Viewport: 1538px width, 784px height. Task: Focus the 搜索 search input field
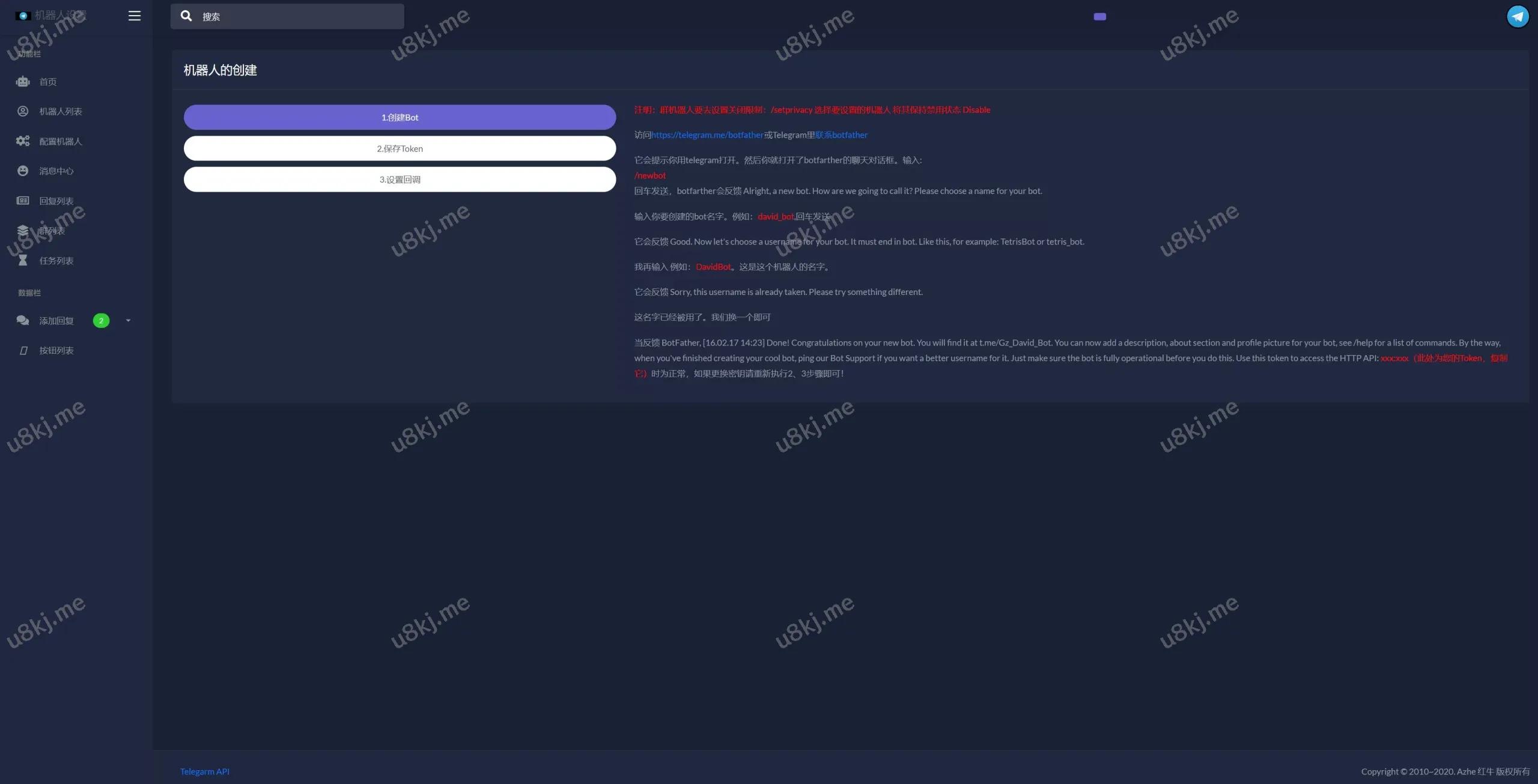coord(300,17)
